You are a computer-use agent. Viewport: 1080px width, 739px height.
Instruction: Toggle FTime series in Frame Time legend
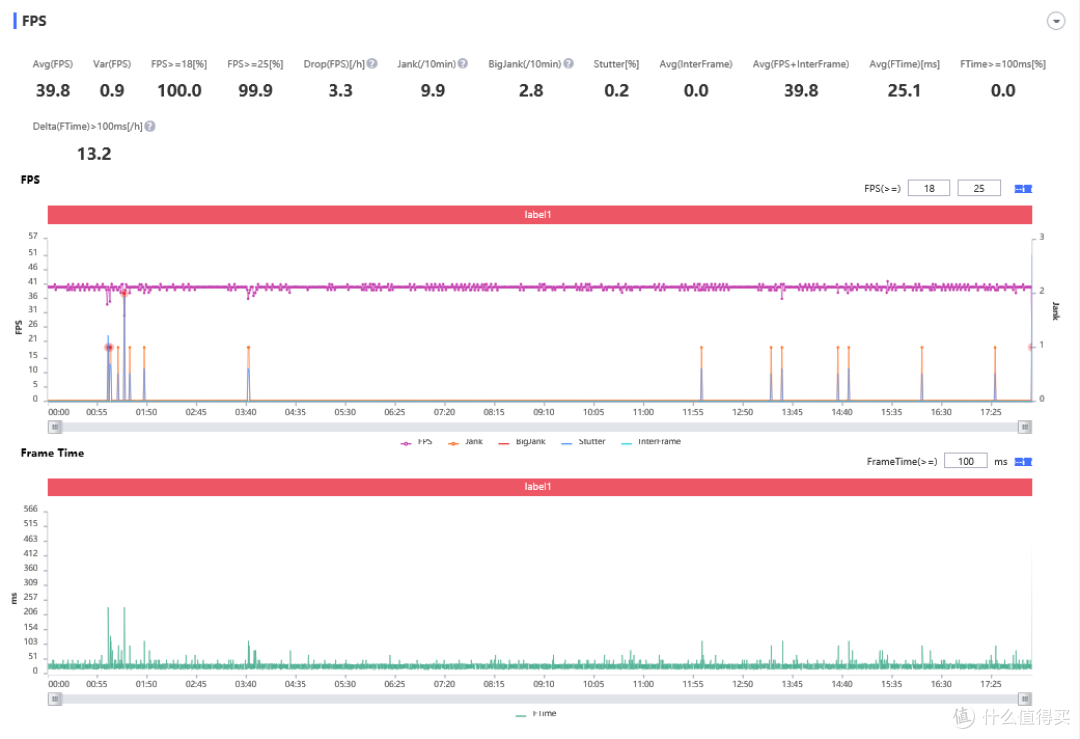pos(535,714)
